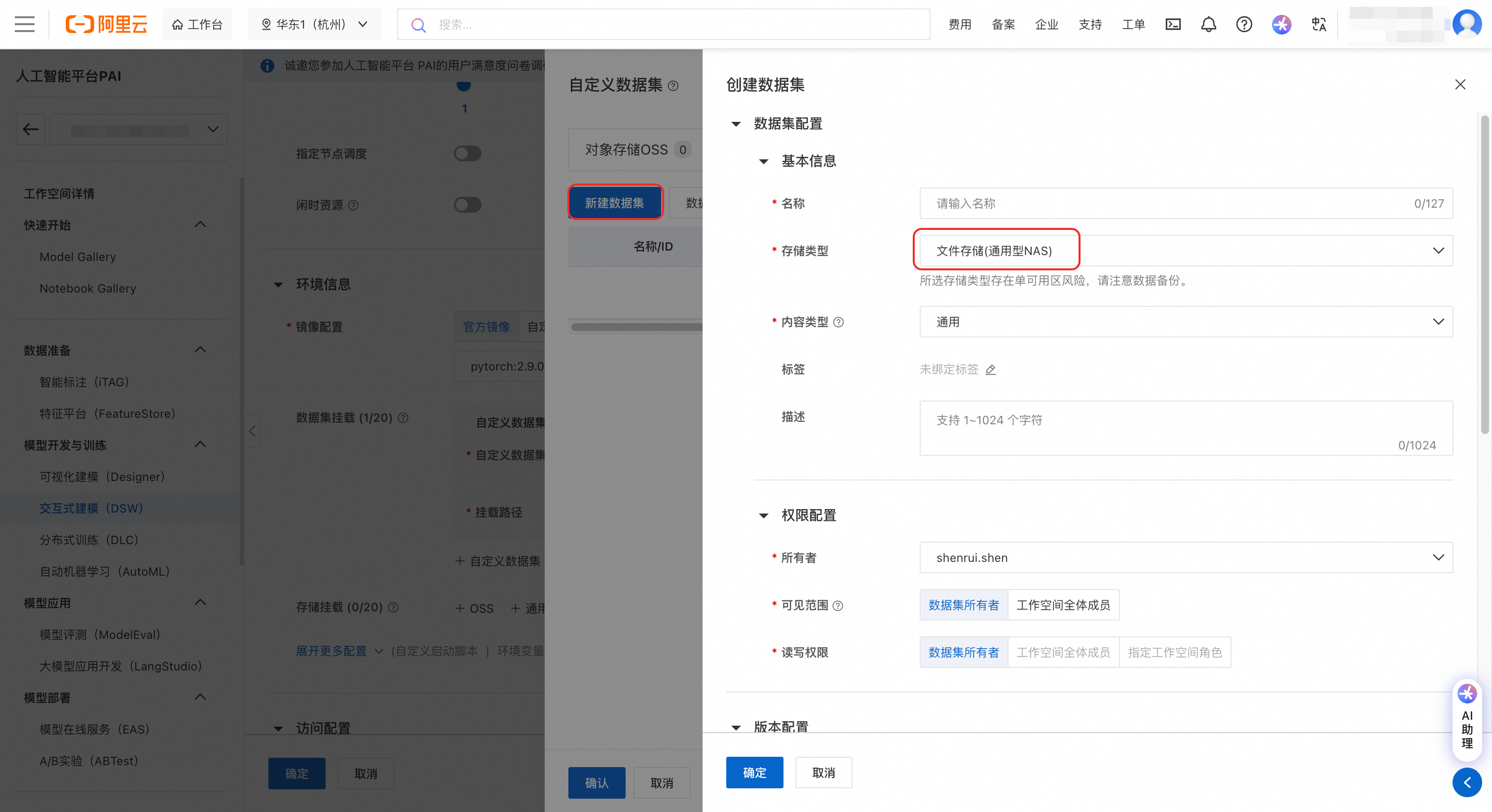Choose 数据集所有者 under 可见范围

[963, 605]
